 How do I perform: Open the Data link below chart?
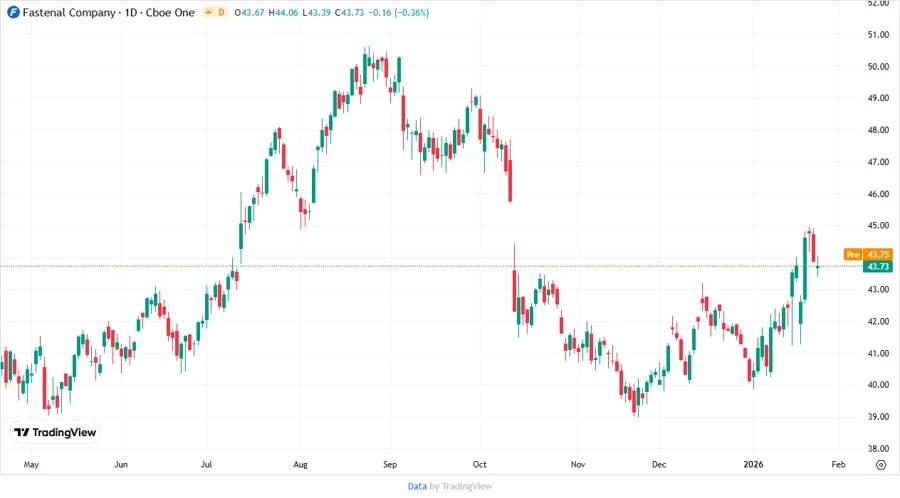tap(417, 486)
